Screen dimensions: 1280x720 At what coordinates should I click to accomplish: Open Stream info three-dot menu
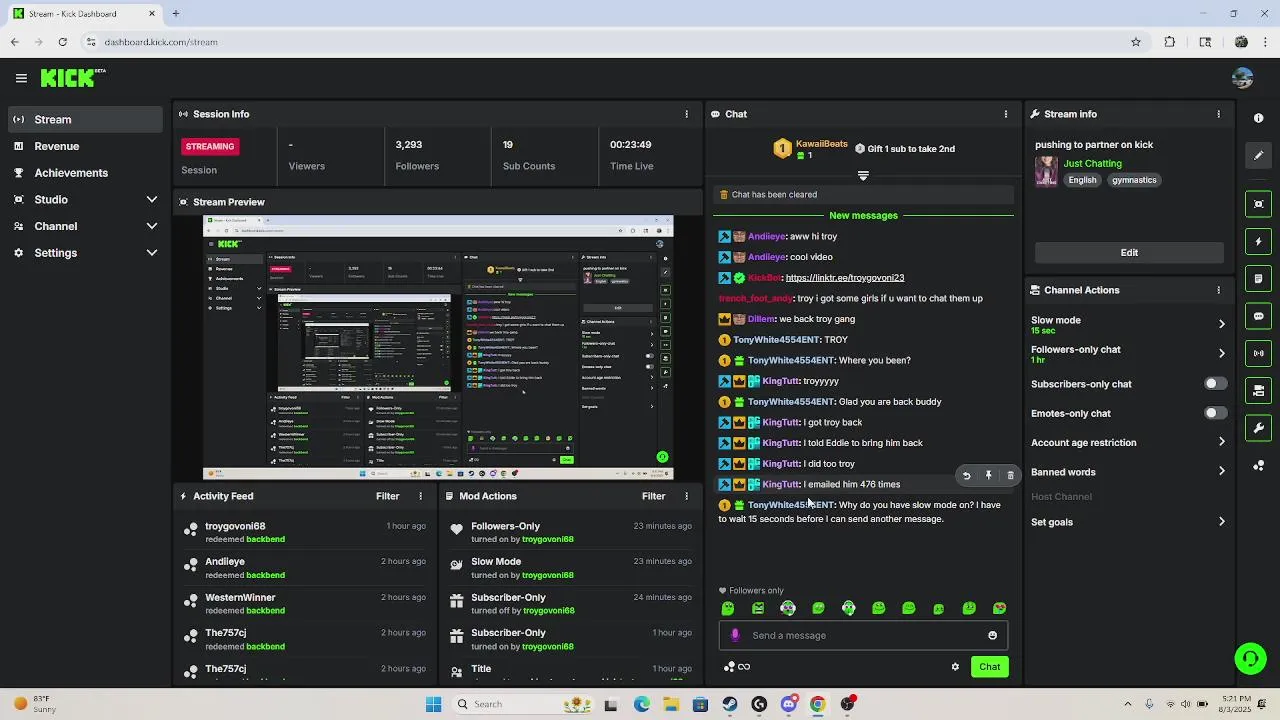coord(1218,114)
